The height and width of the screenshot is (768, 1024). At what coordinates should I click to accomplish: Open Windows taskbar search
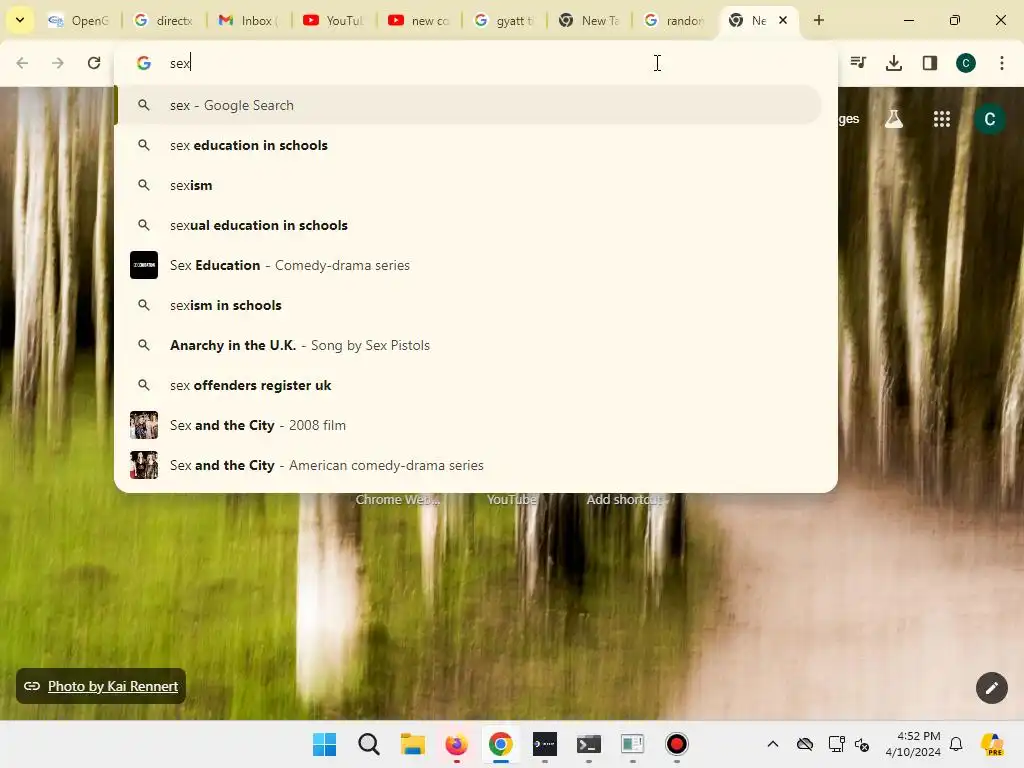point(368,744)
